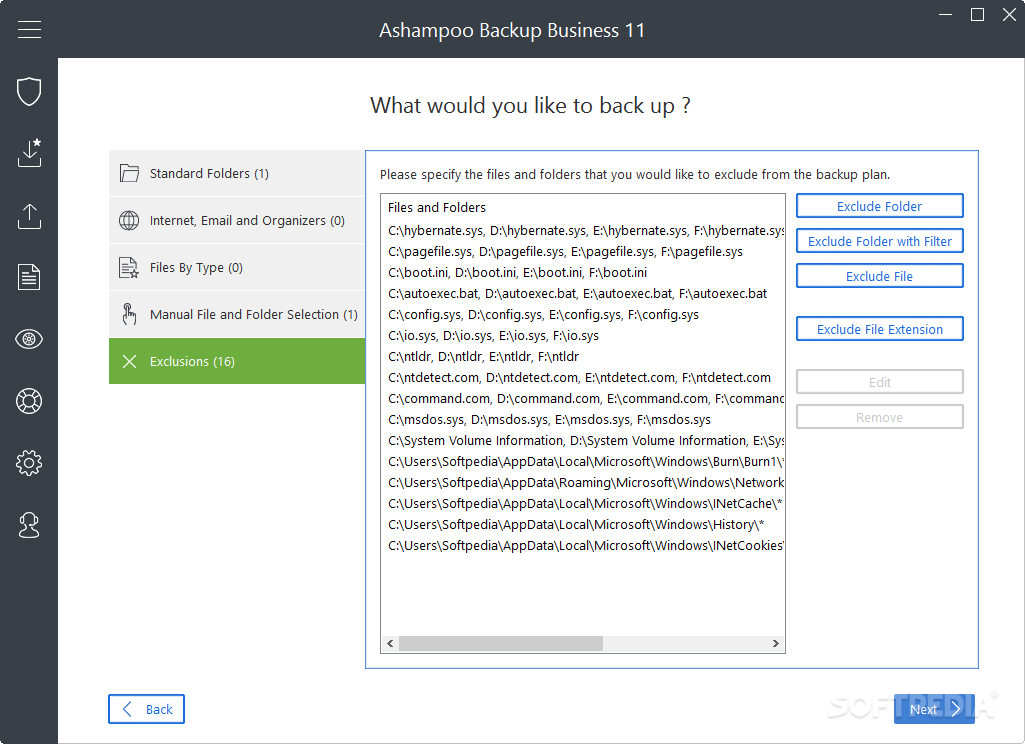
Task: Open settings gear icon in sidebar
Action: point(29,463)
